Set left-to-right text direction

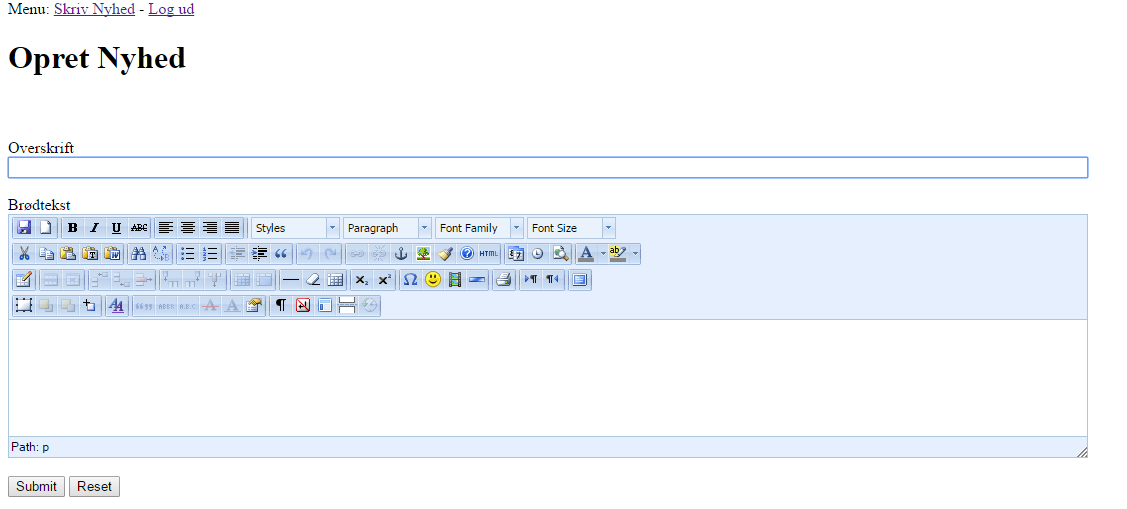point(530,280)
